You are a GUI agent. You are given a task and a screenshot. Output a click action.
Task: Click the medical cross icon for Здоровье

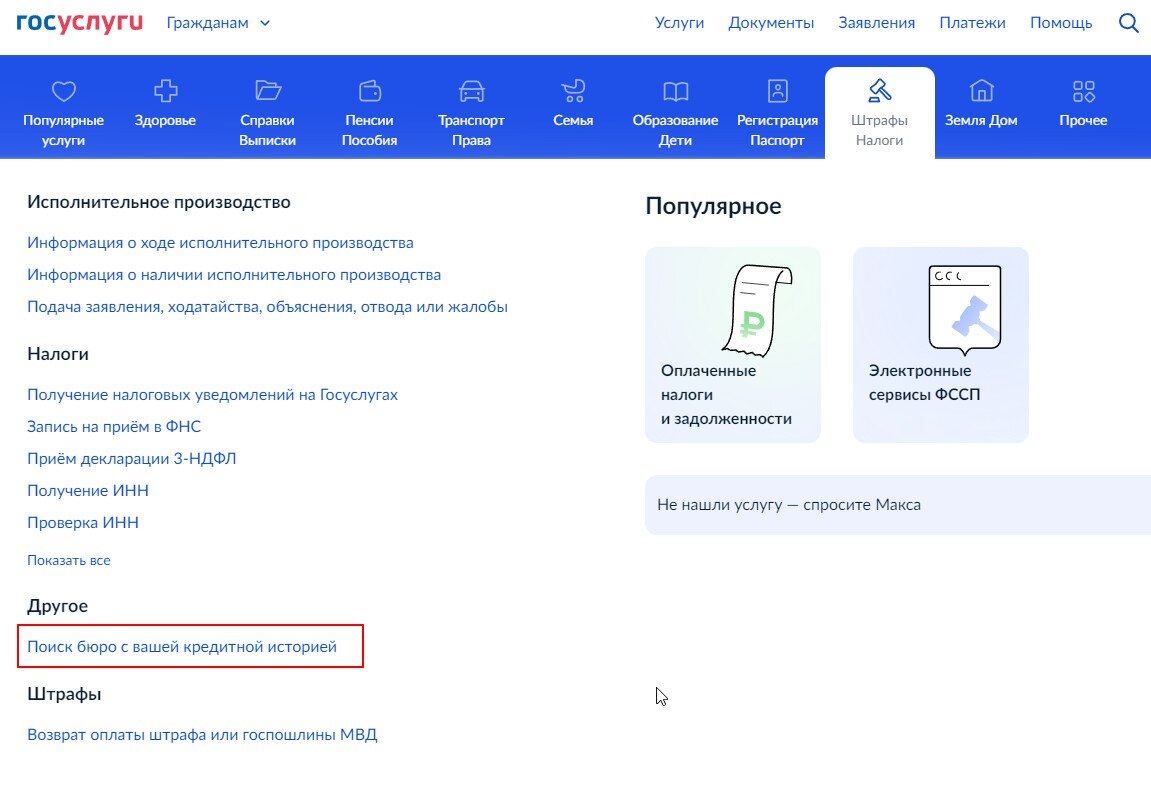pos(165,91)
